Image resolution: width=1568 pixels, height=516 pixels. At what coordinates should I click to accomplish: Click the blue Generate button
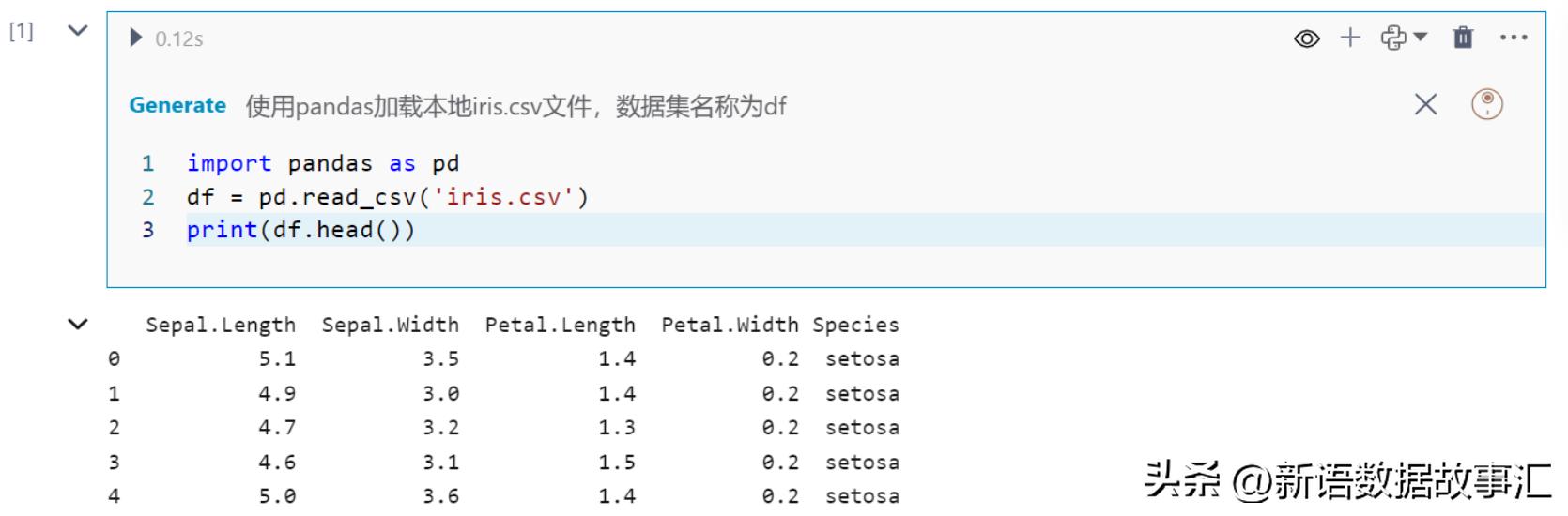click(177, 105)
